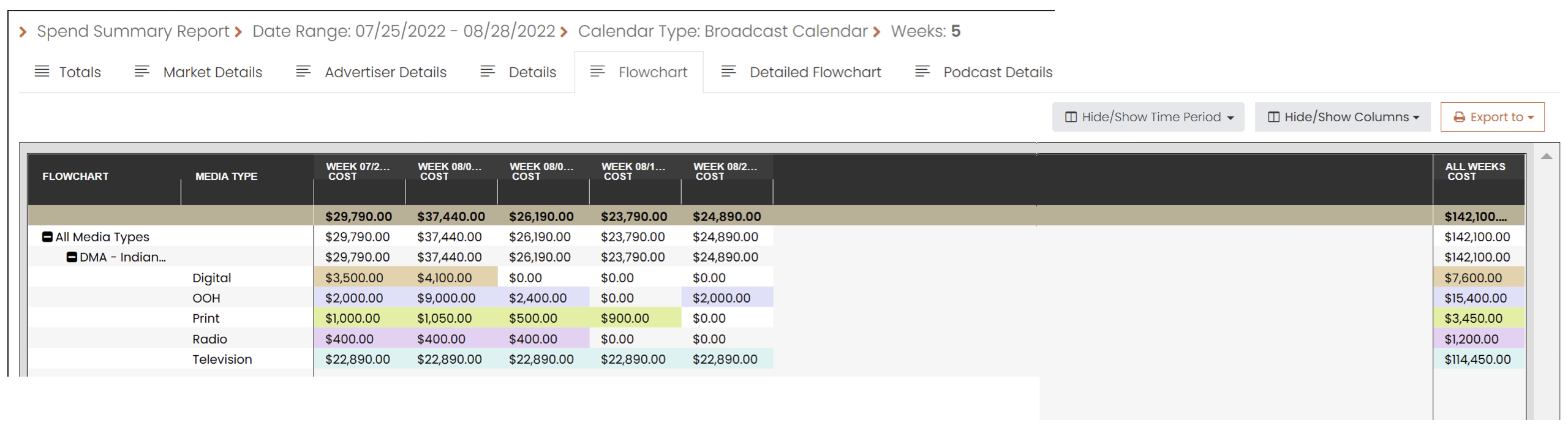This screenshot has height=425, width=1568.
Task: Click the scroll up arrow on table scrollbar
Action: [x=1546, y=157]
